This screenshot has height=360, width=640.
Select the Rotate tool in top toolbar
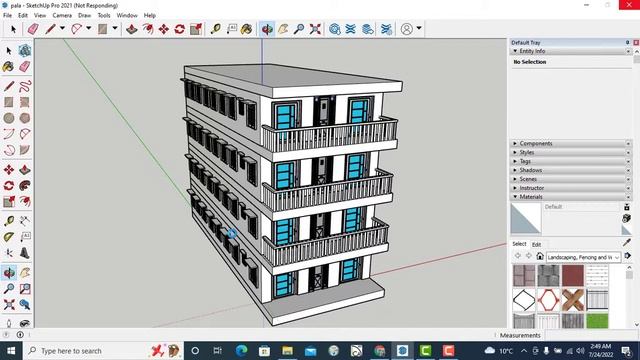[180, 29]
